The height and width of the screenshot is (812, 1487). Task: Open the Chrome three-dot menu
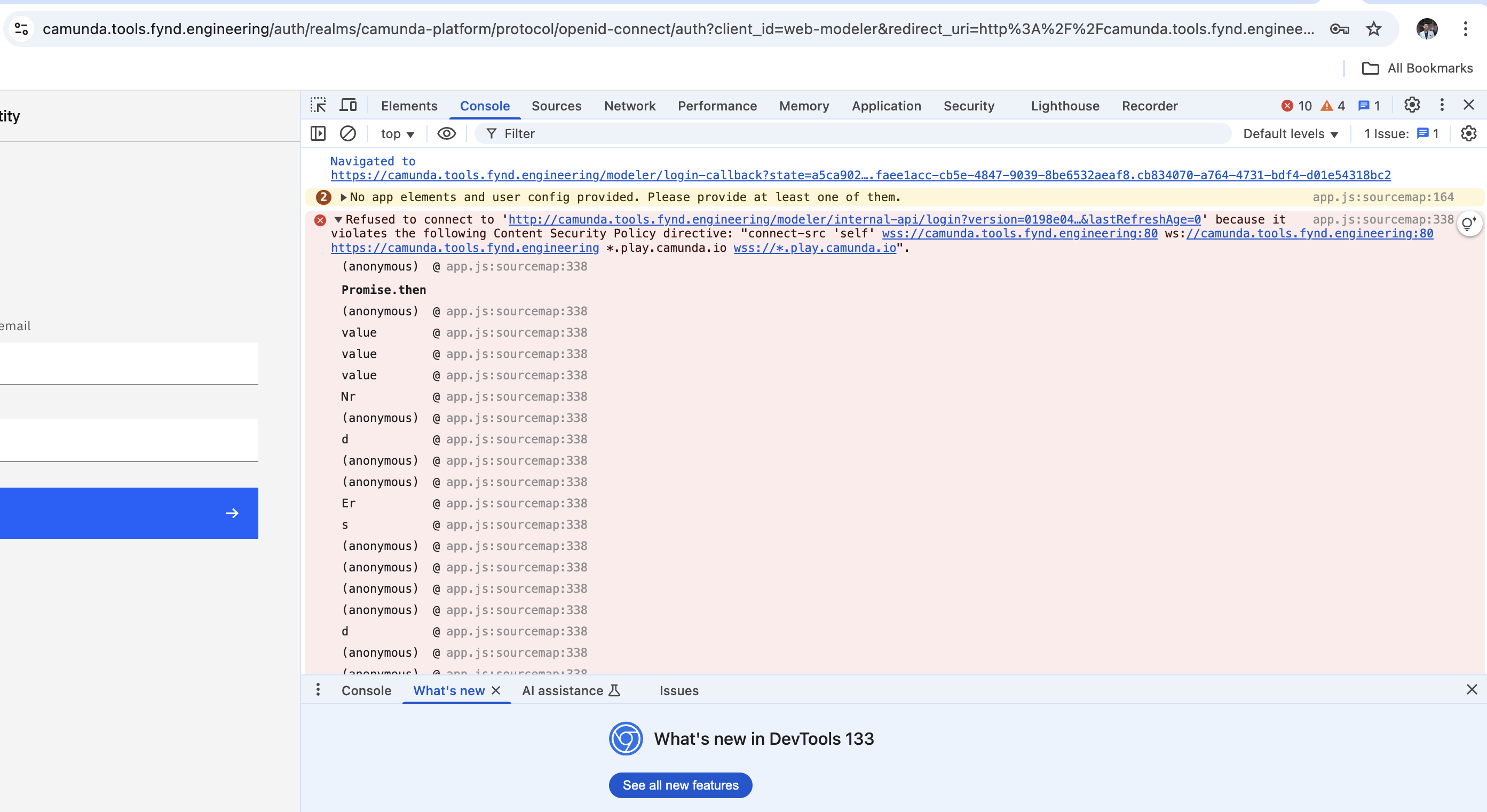(1465, 29)
